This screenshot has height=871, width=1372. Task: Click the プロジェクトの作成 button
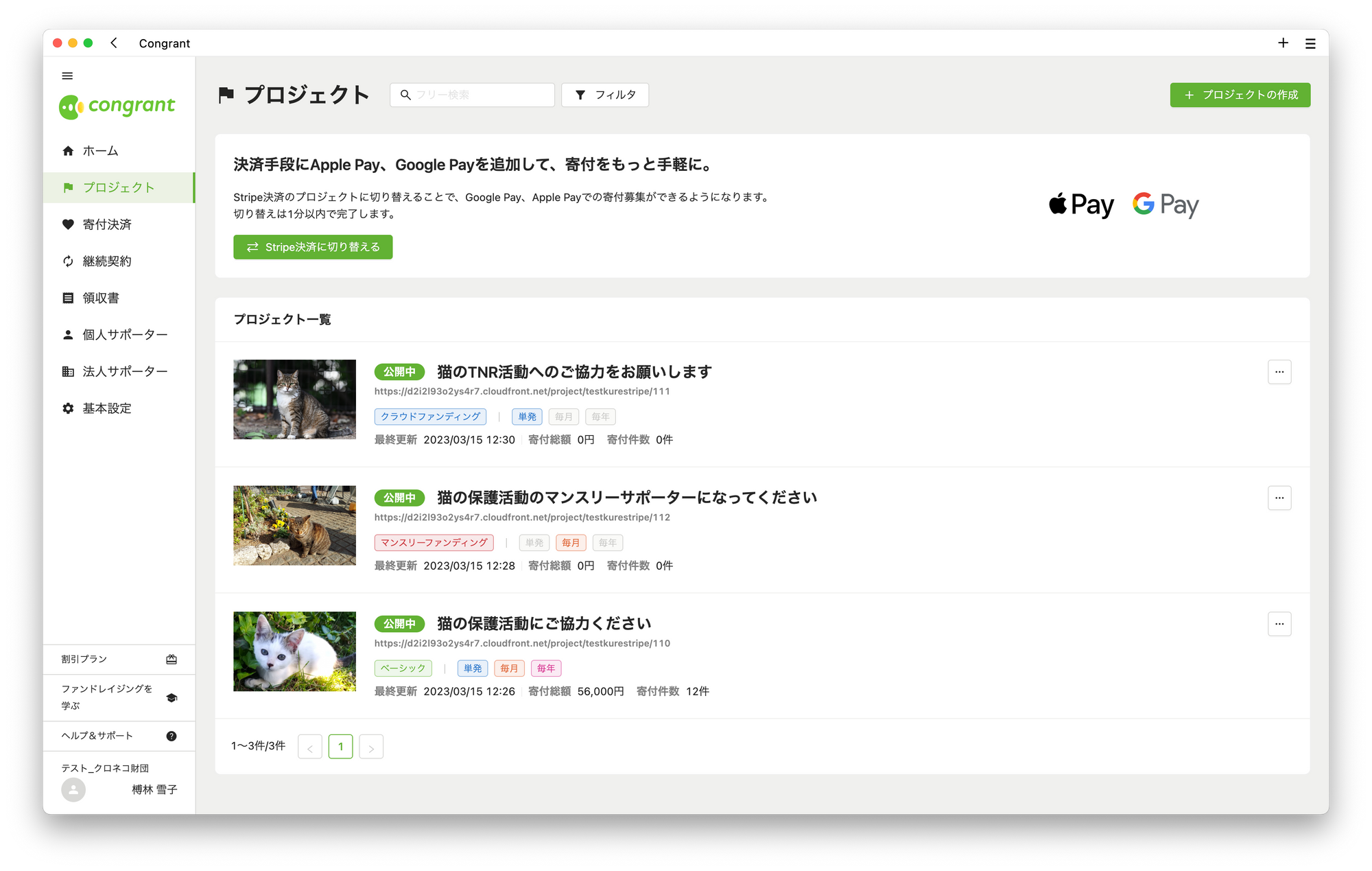tap(1240, 95)
